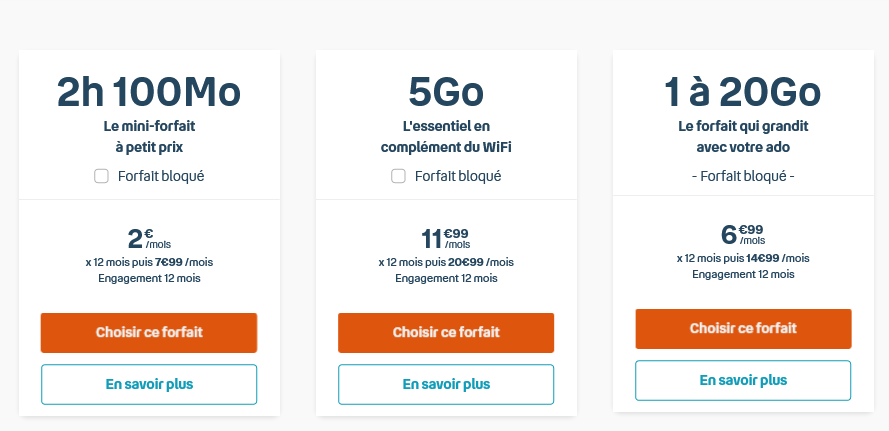Click the "- Forfait bloqué -" label under 1 à 20Go
Screen dimensions: 889x431
pyautogui.click(x=743, y=177)
